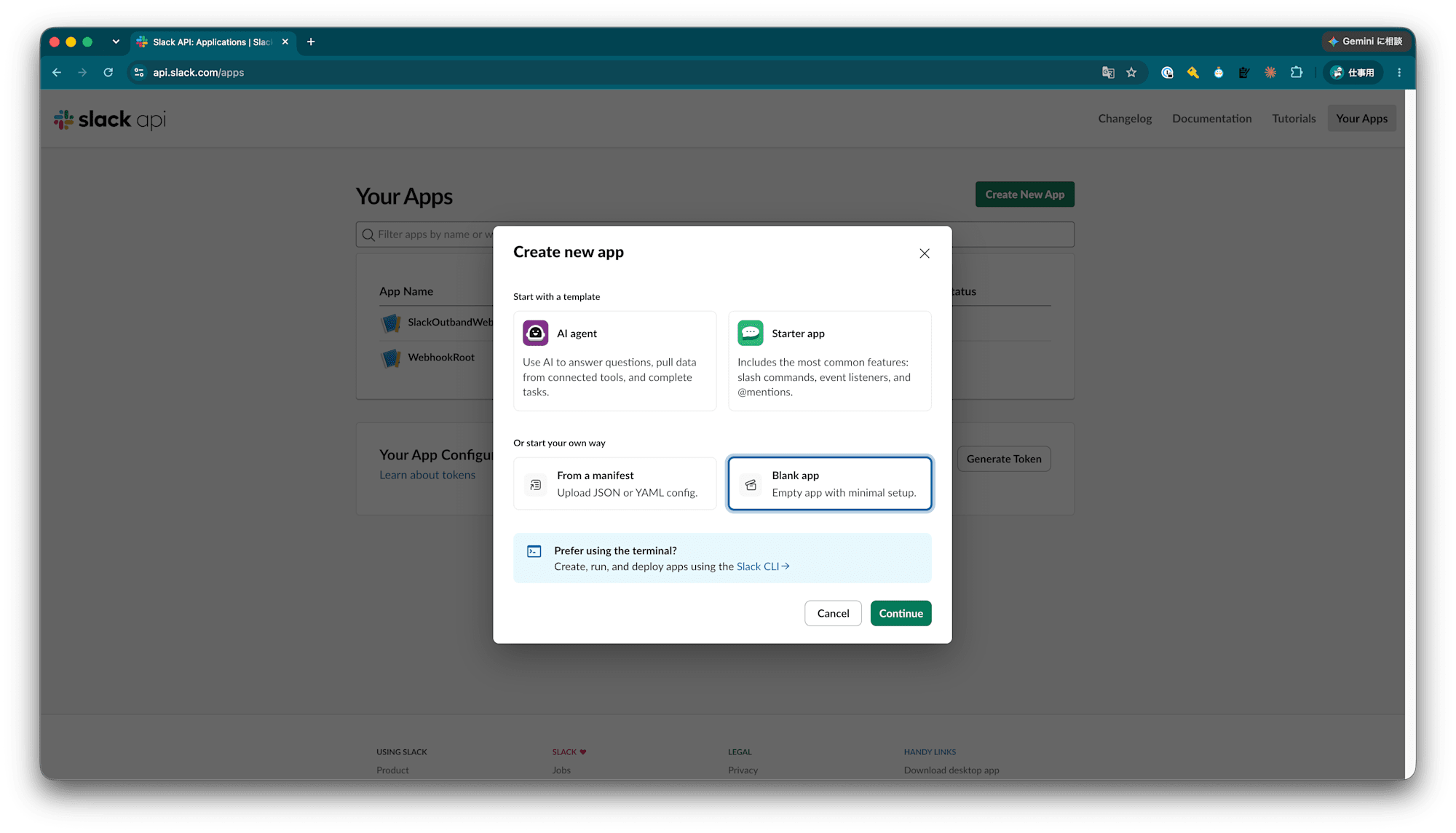Choose the Blank app option

(x=830, y=483)
